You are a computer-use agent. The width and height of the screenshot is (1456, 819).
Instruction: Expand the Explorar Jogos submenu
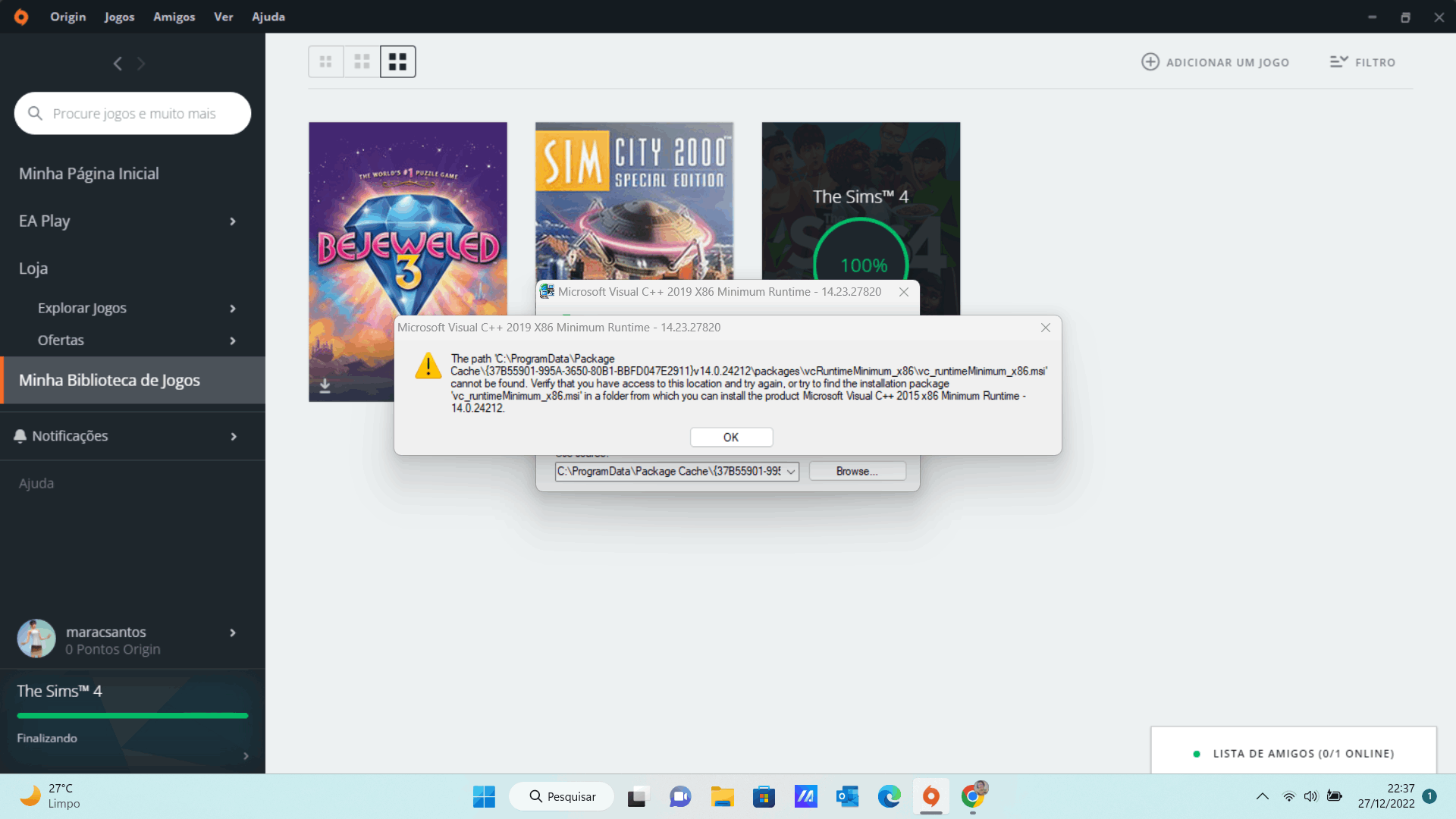pos(233,309)
